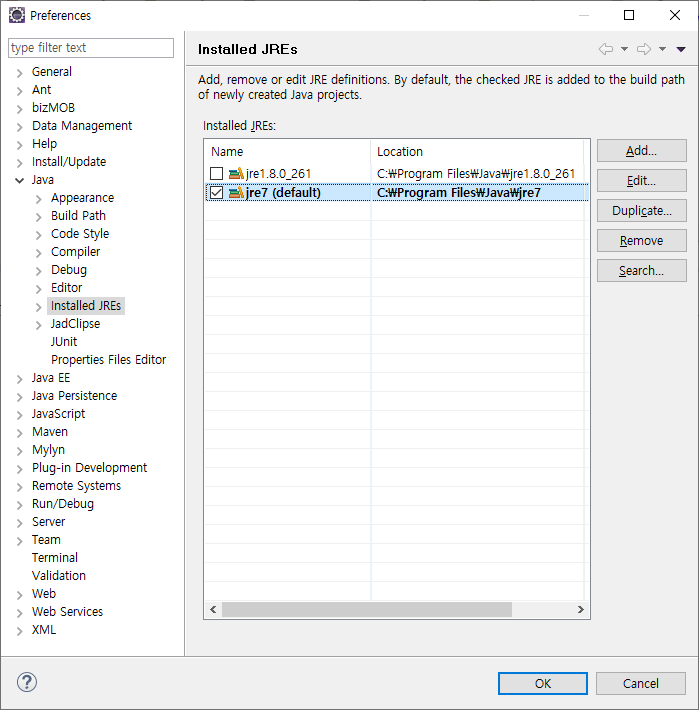Select the JUnit tree item
699x710 pixels.
coord(64,341)
